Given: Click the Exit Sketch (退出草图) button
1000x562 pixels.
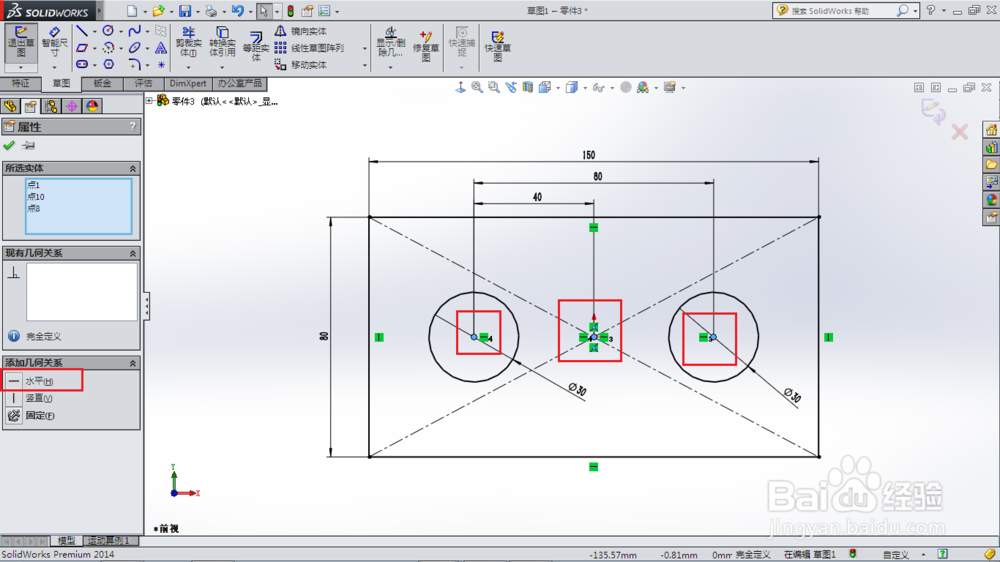Looking at the screenshot, I should [x=20, y=42].
